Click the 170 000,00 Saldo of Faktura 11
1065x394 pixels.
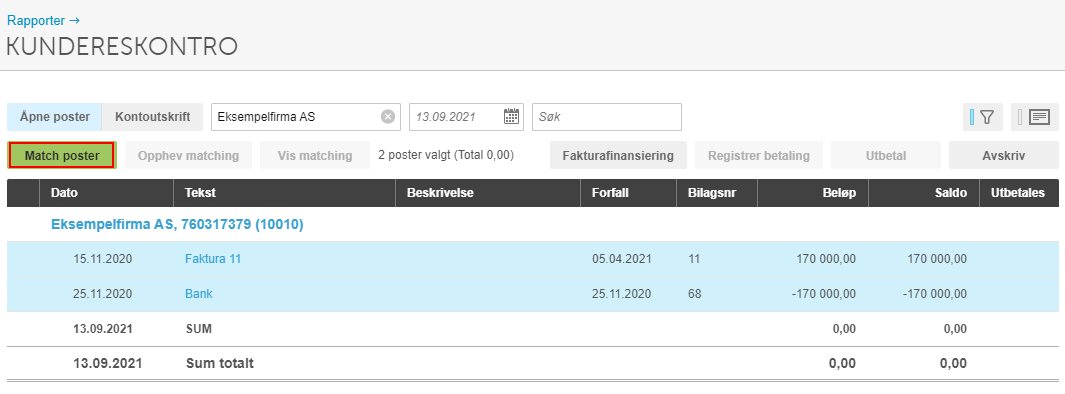coord(937,259)
